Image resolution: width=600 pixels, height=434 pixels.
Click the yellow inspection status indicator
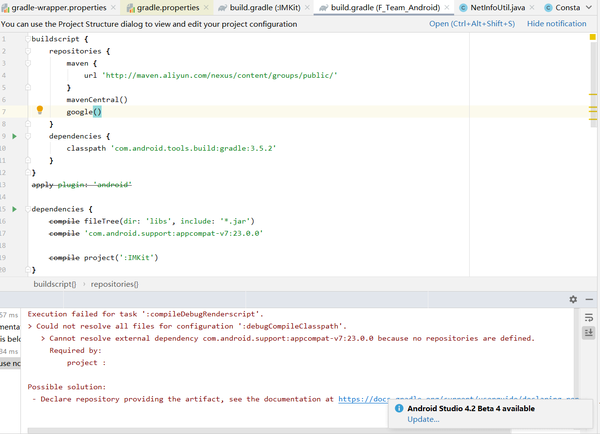(x=593, y=37)
